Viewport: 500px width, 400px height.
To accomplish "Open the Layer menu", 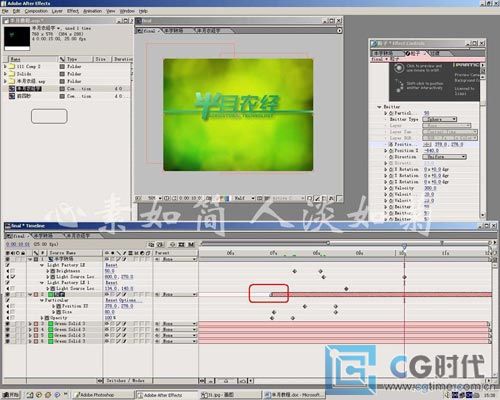I will pos(57,11).
